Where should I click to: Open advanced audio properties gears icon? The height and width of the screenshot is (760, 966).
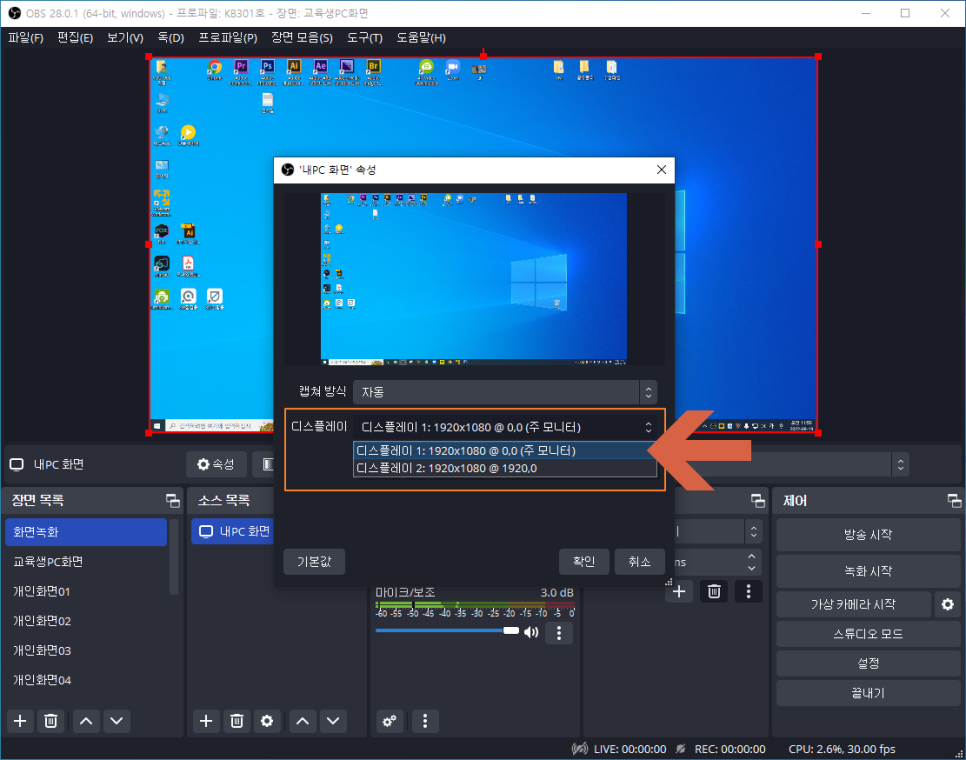tap(389, 721)
